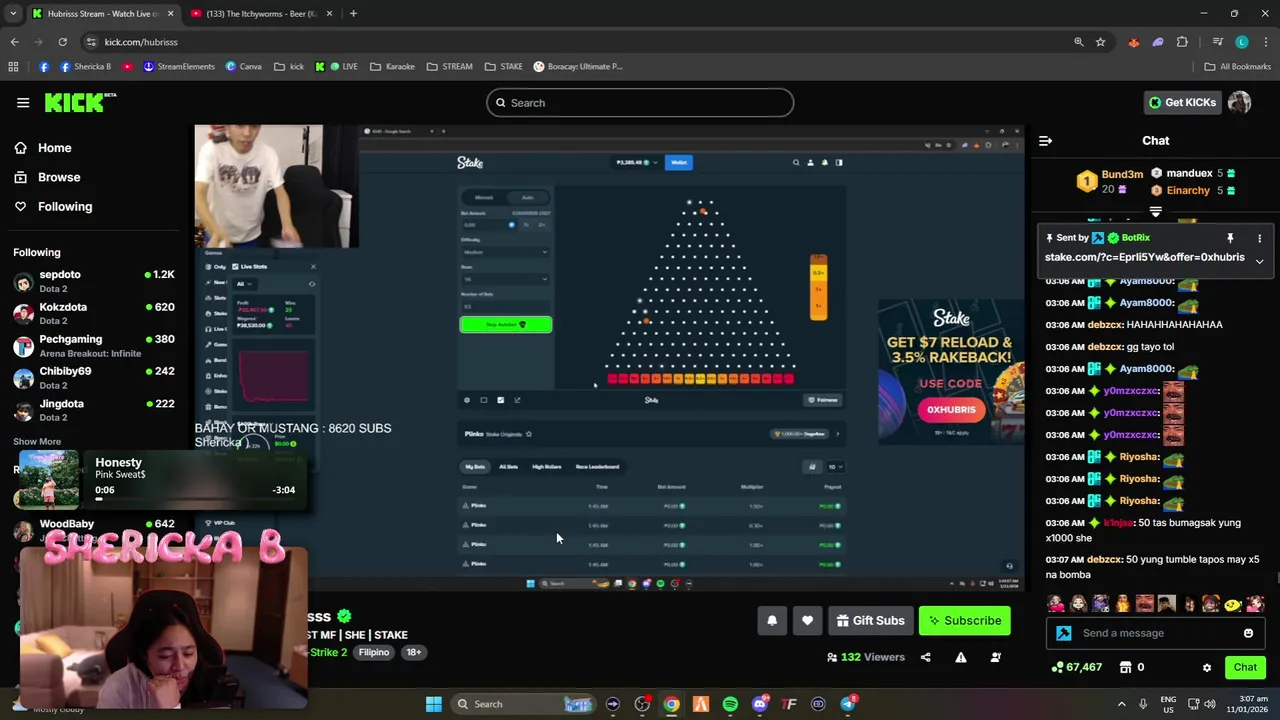Unpin the BotRix pinned message
This screenshot has width=1280, height=720.
coord(1230,238)
